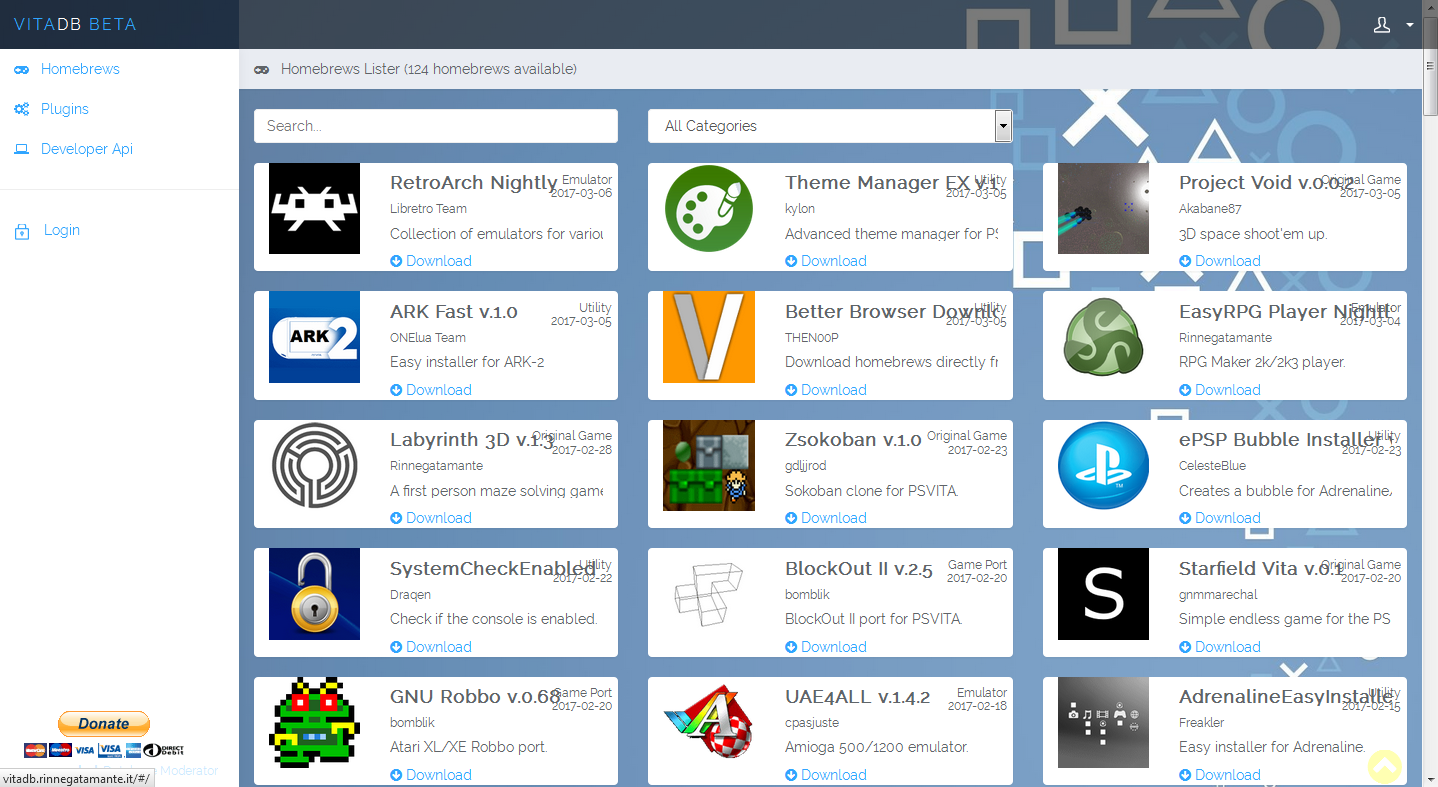
Task: Download the BlockOut II homebrew
Action: (x=832, y=647)
